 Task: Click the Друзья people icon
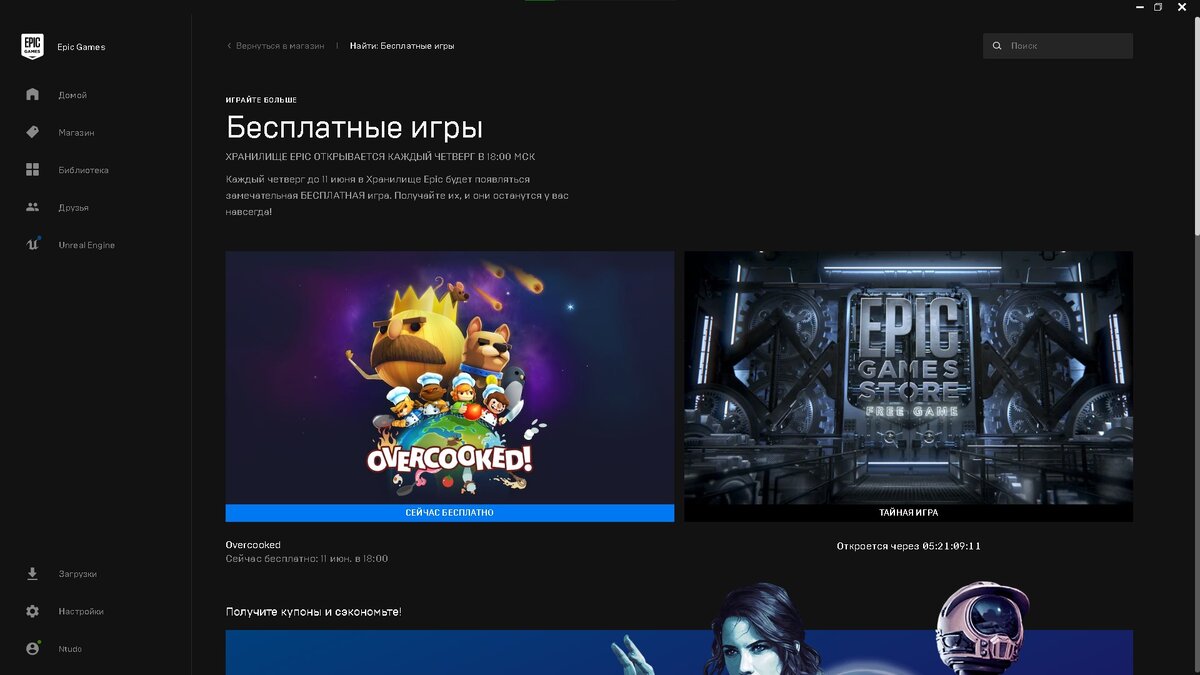click(x=32, y=207)
